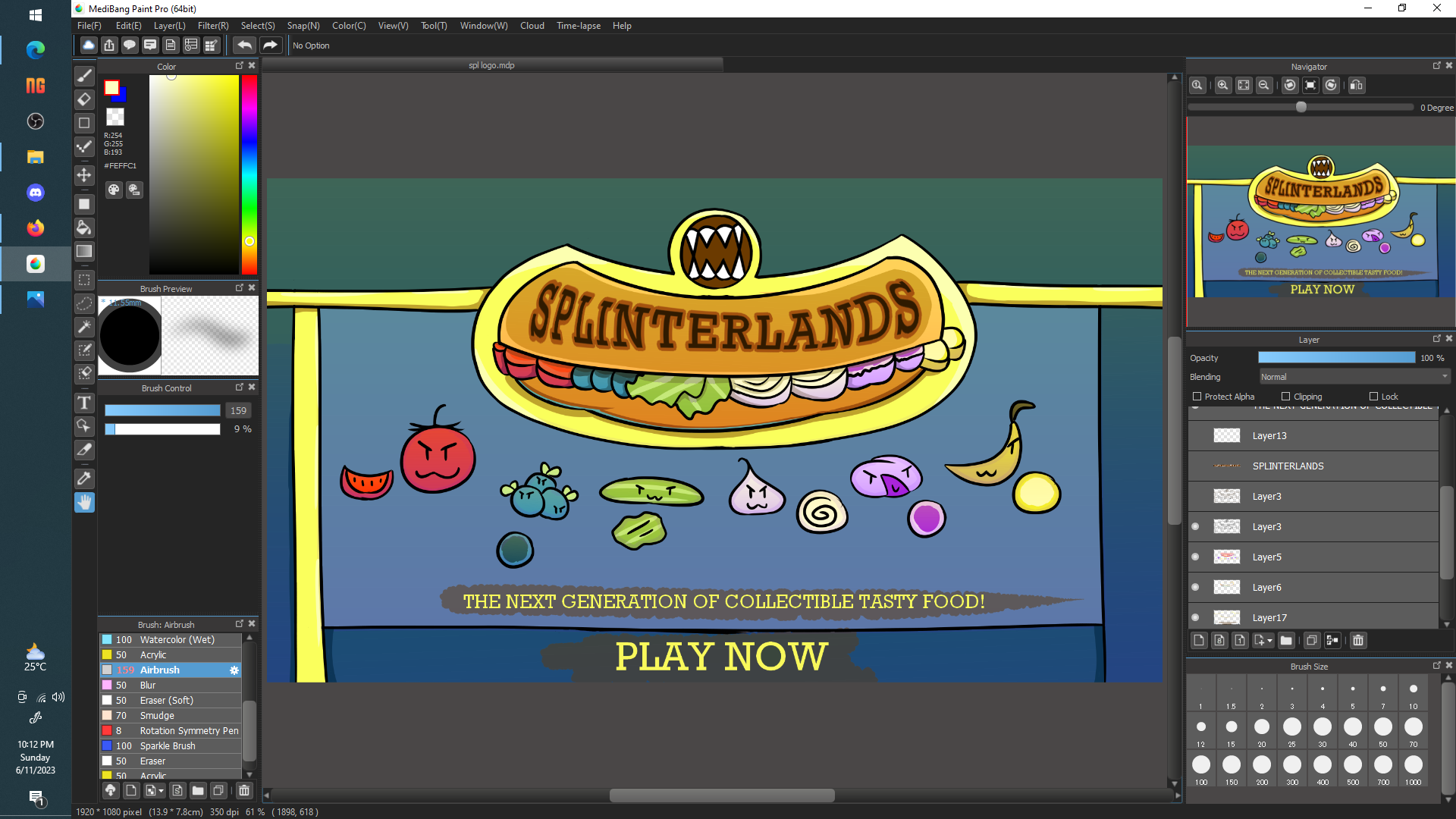
Task: Open Discord from the Windows taskbar
Action: point(36,193)
